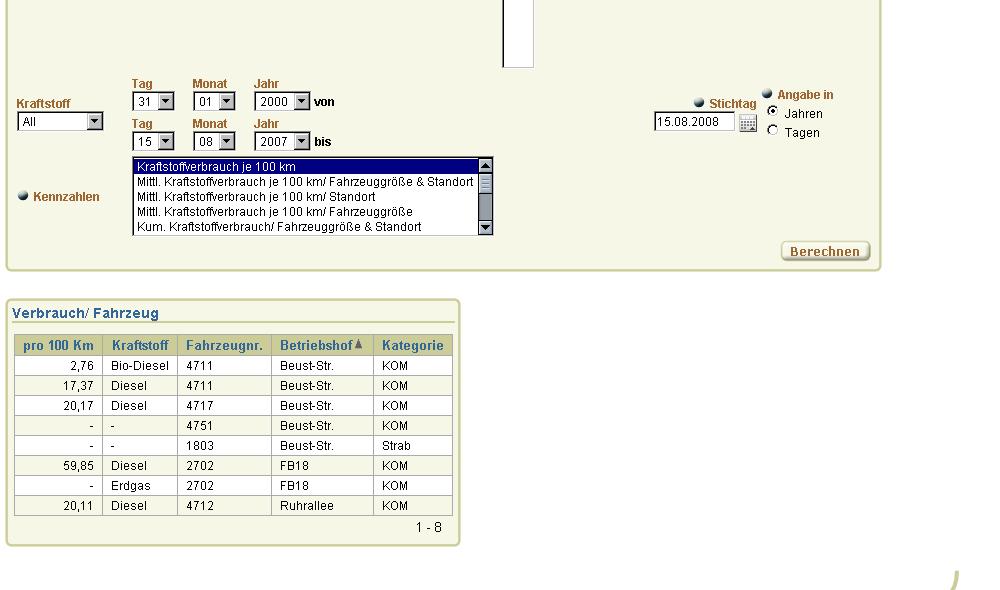Open the Kraftstoff dropdown showing All
The image size is (1000, 590).
[60, 121]
